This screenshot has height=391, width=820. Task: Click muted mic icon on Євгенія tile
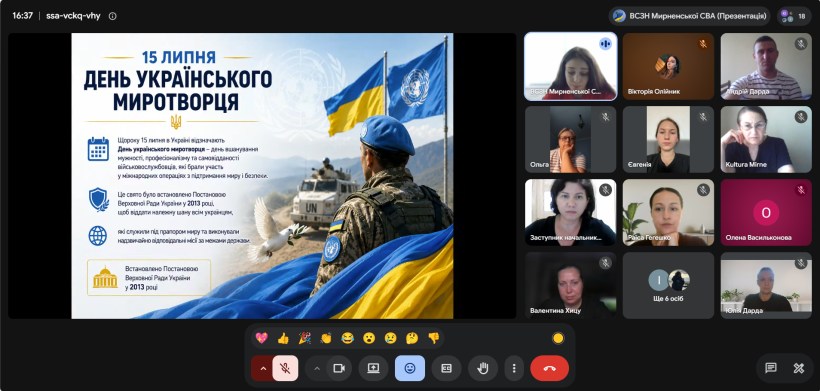[703, 117]
